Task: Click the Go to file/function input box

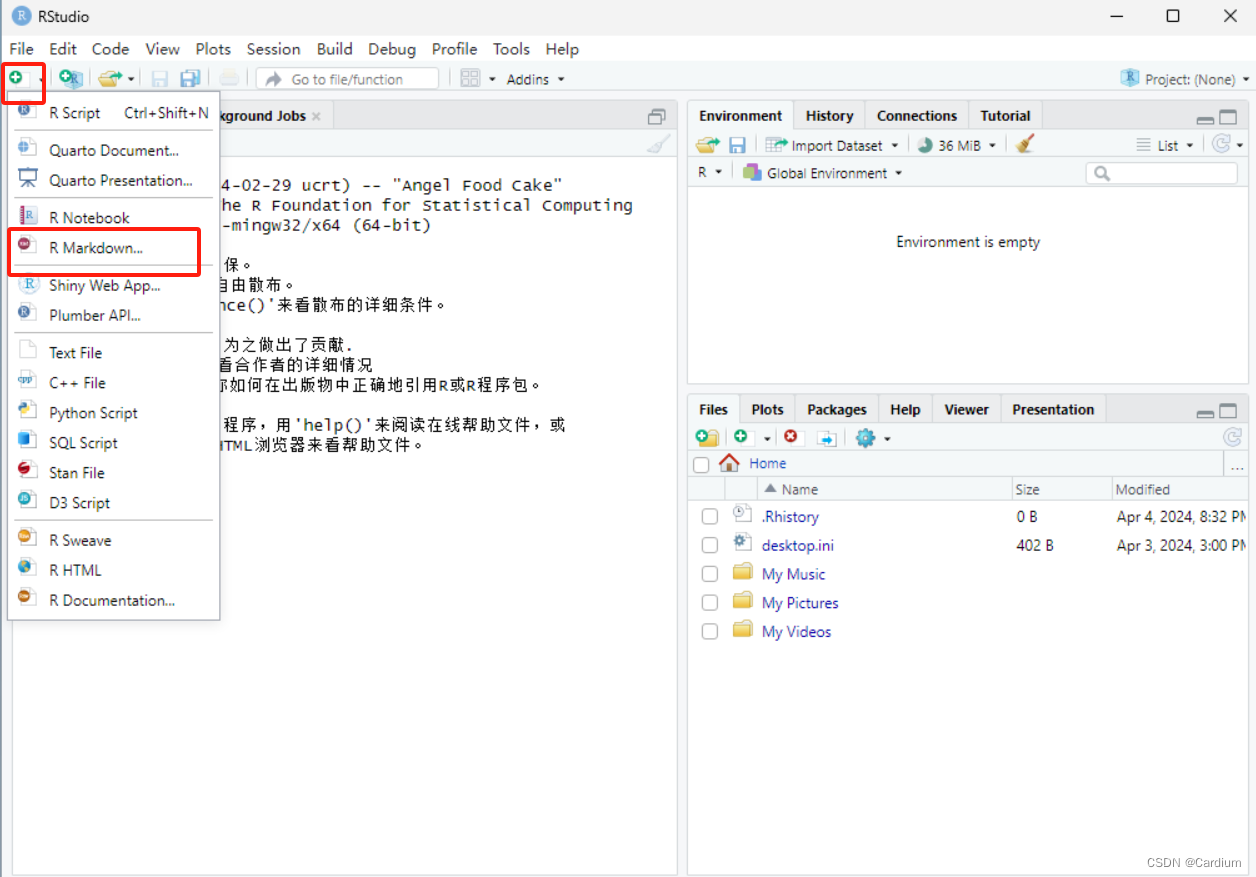Action: click(x=347, y=79)
